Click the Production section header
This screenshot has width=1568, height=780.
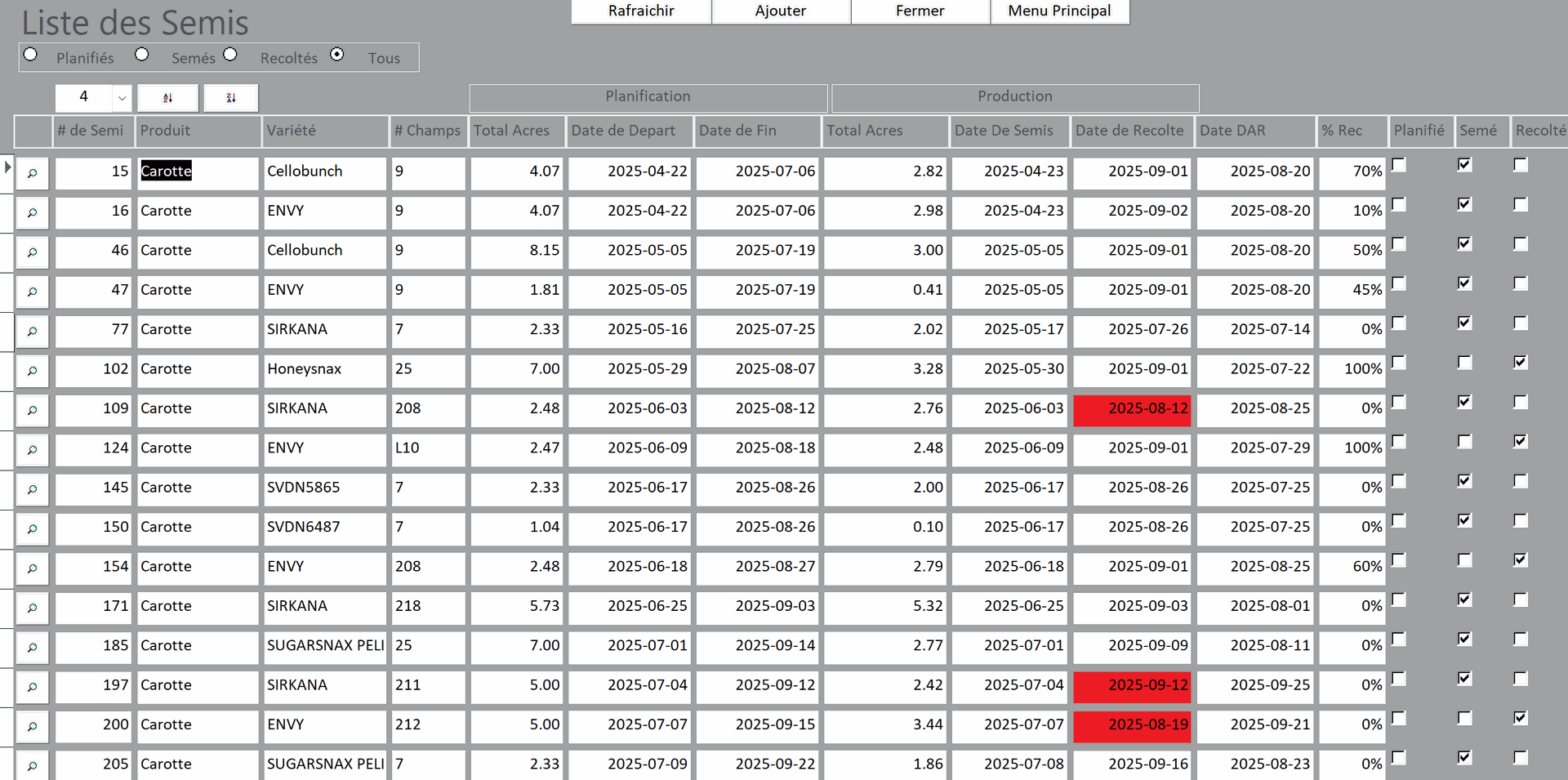pyautogui.click(x=1014, y=97)
